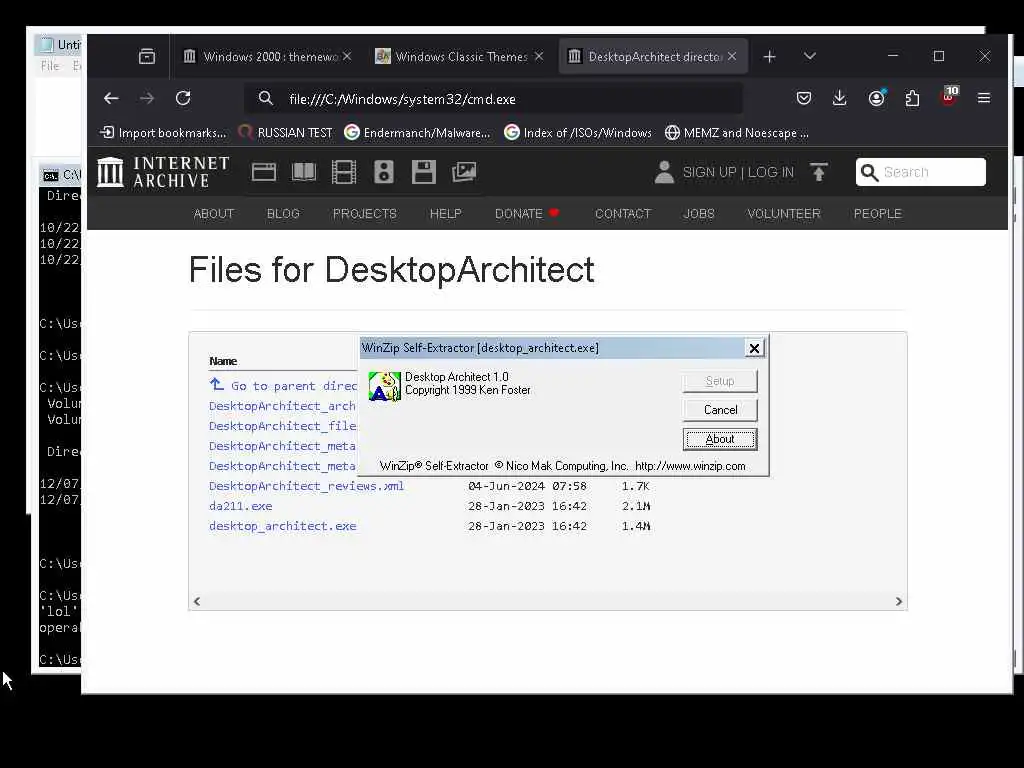Open MEMZ and Noescape bookmark
The width and height of the screenshot is (1024, 768).
(737, 133)
